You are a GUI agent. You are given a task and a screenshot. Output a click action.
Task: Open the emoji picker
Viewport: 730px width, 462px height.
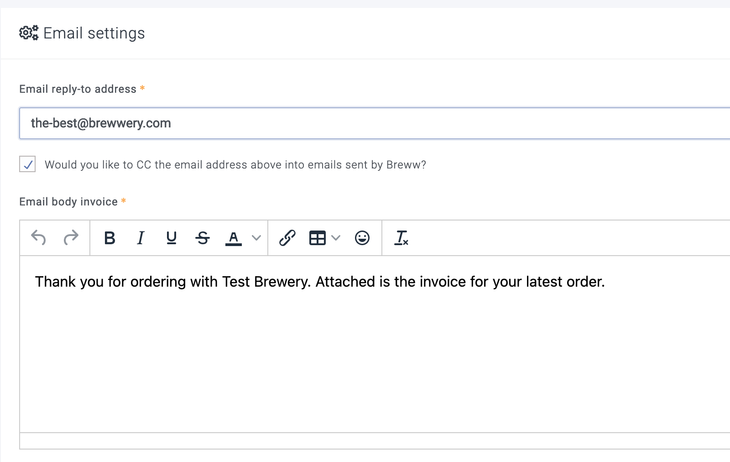[x=362, y=238]
